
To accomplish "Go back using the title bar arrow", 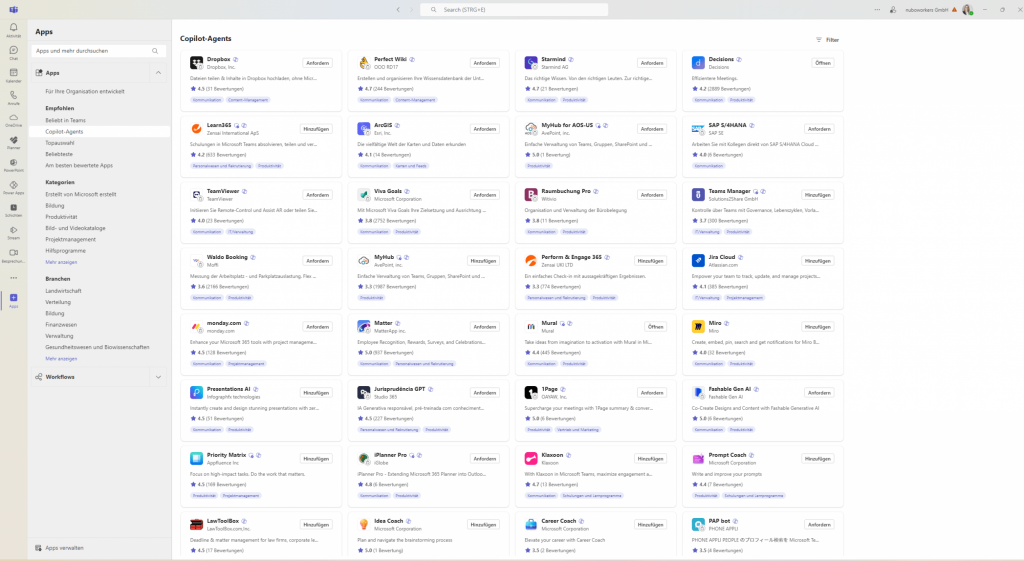I will [398, 10].
